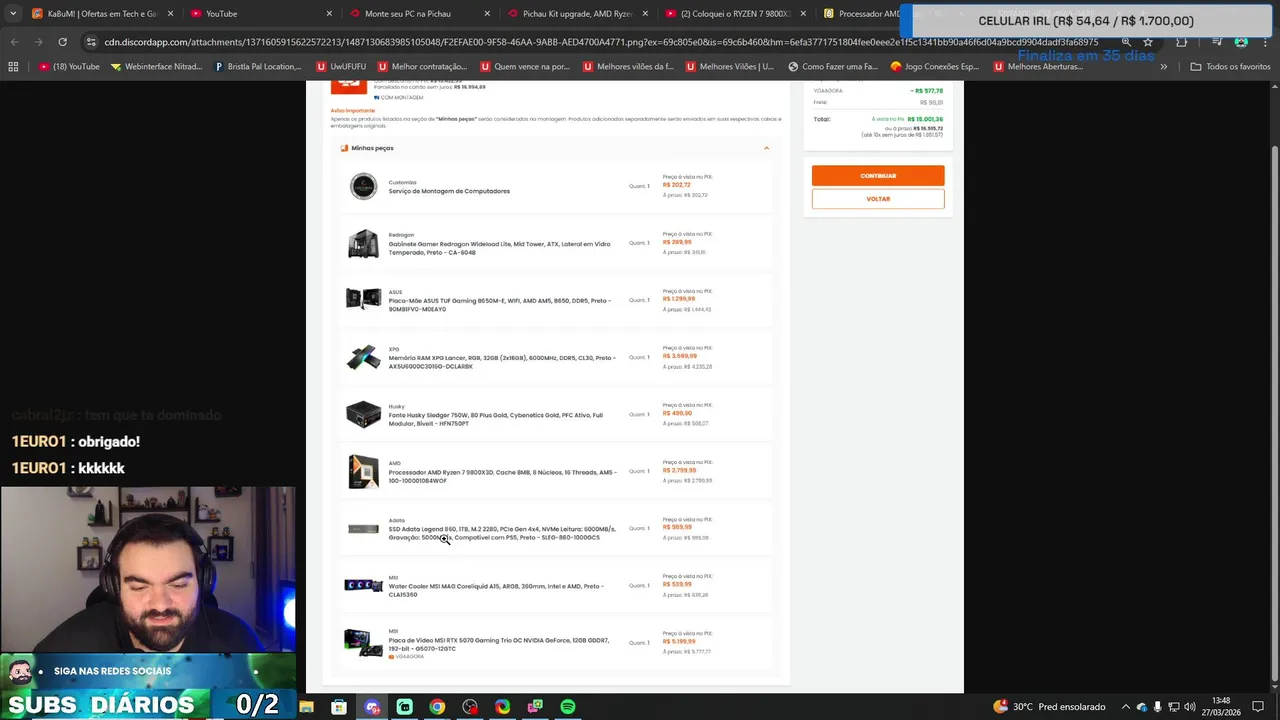Click the microphone icon in the system tray
The image size is (1280, 720).
point(1158,707)
